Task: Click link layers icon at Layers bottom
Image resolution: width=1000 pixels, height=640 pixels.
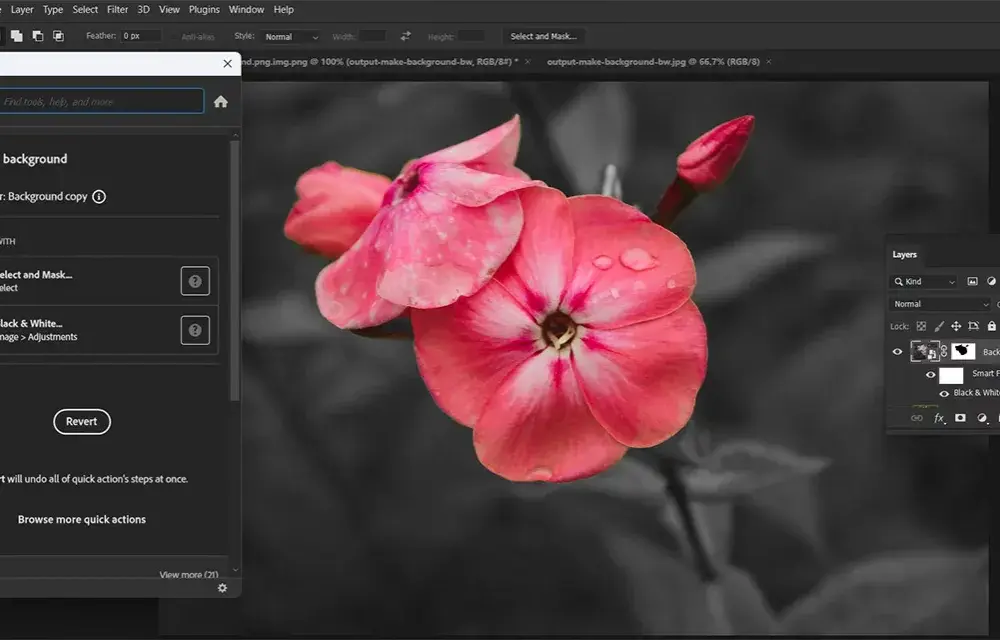Action: pos(916,418)
